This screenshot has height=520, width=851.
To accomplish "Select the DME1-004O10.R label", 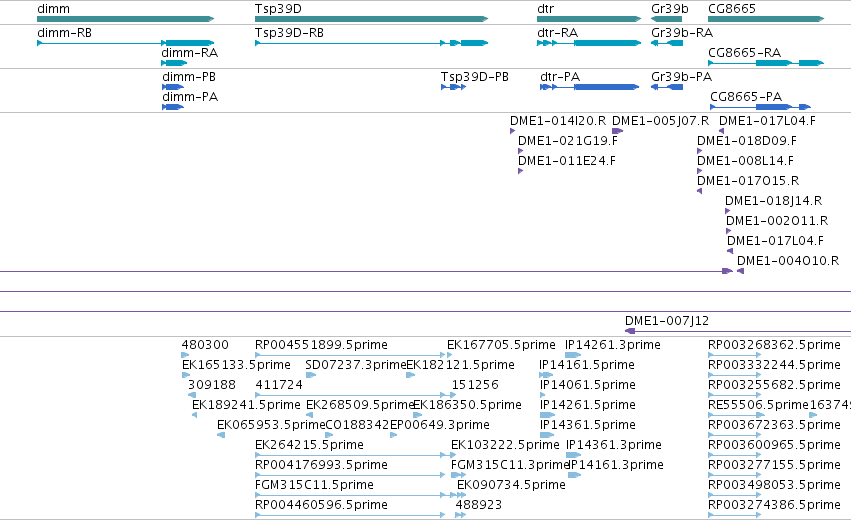I will click(788, 261).
